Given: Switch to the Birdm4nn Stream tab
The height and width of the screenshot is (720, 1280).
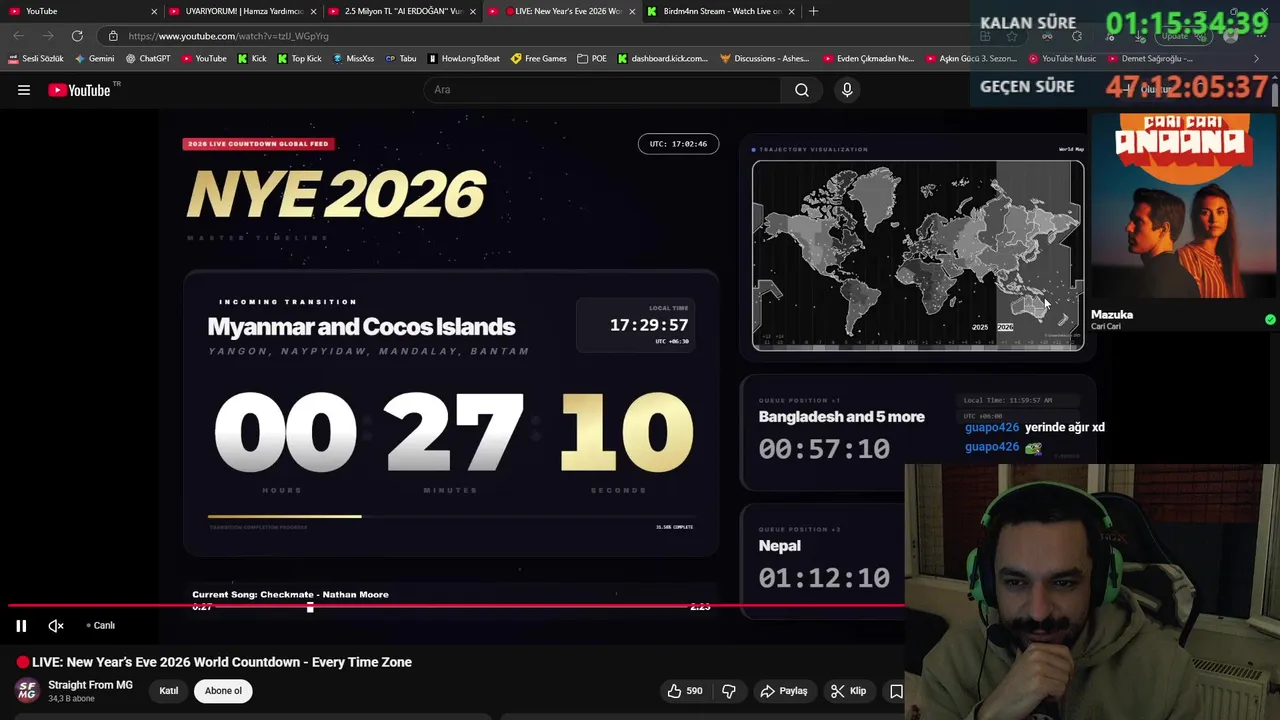Looking at the screenshot, I should pos(720,11).
